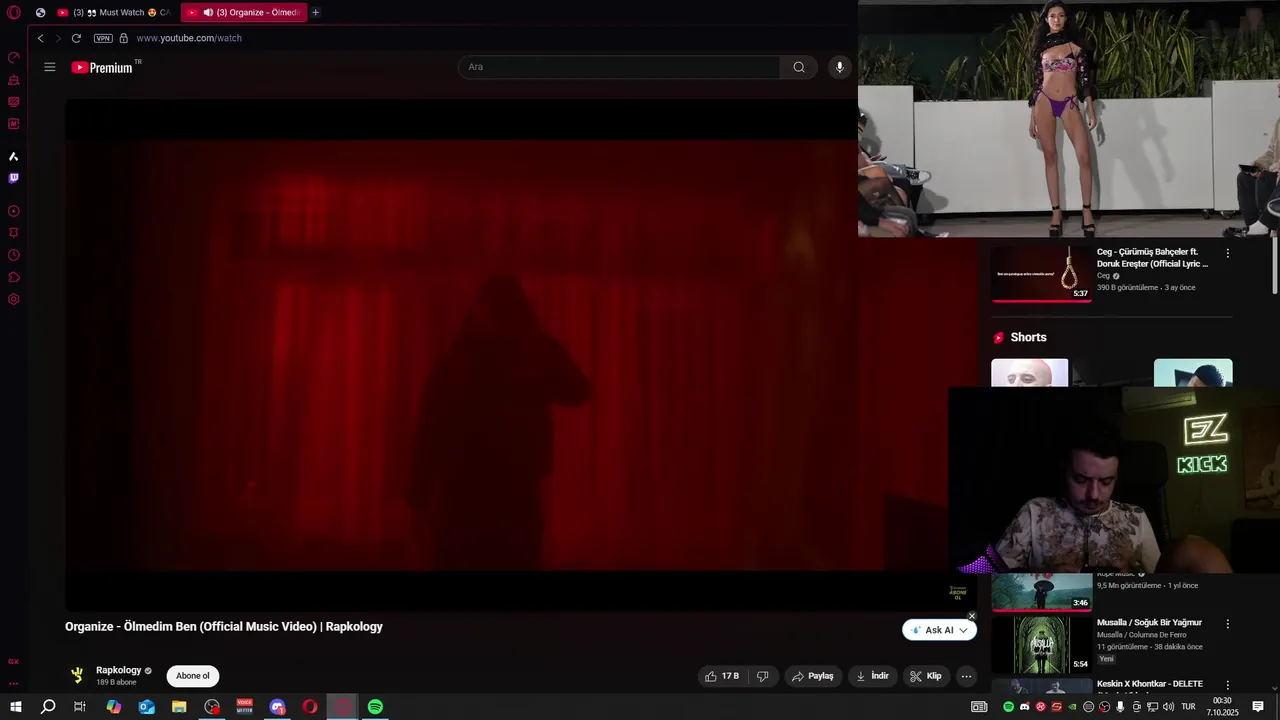Viewport: 1280px width, 720px height.
Task: Click the globe workspace icon in tab bar
Action: coord(40,12)
